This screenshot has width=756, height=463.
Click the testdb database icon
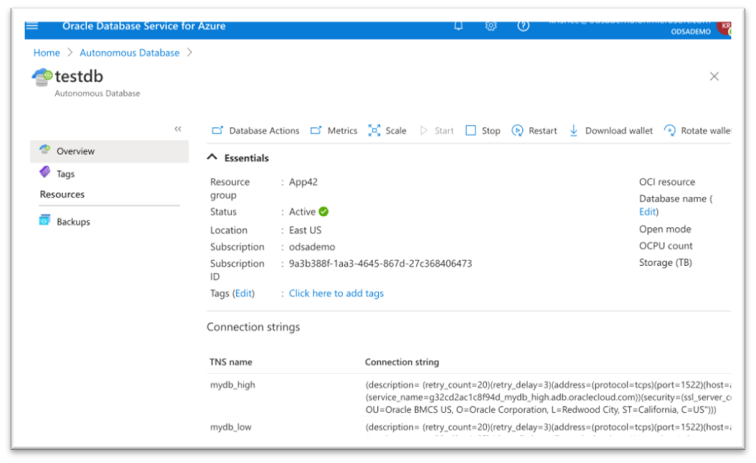[42, 77]
